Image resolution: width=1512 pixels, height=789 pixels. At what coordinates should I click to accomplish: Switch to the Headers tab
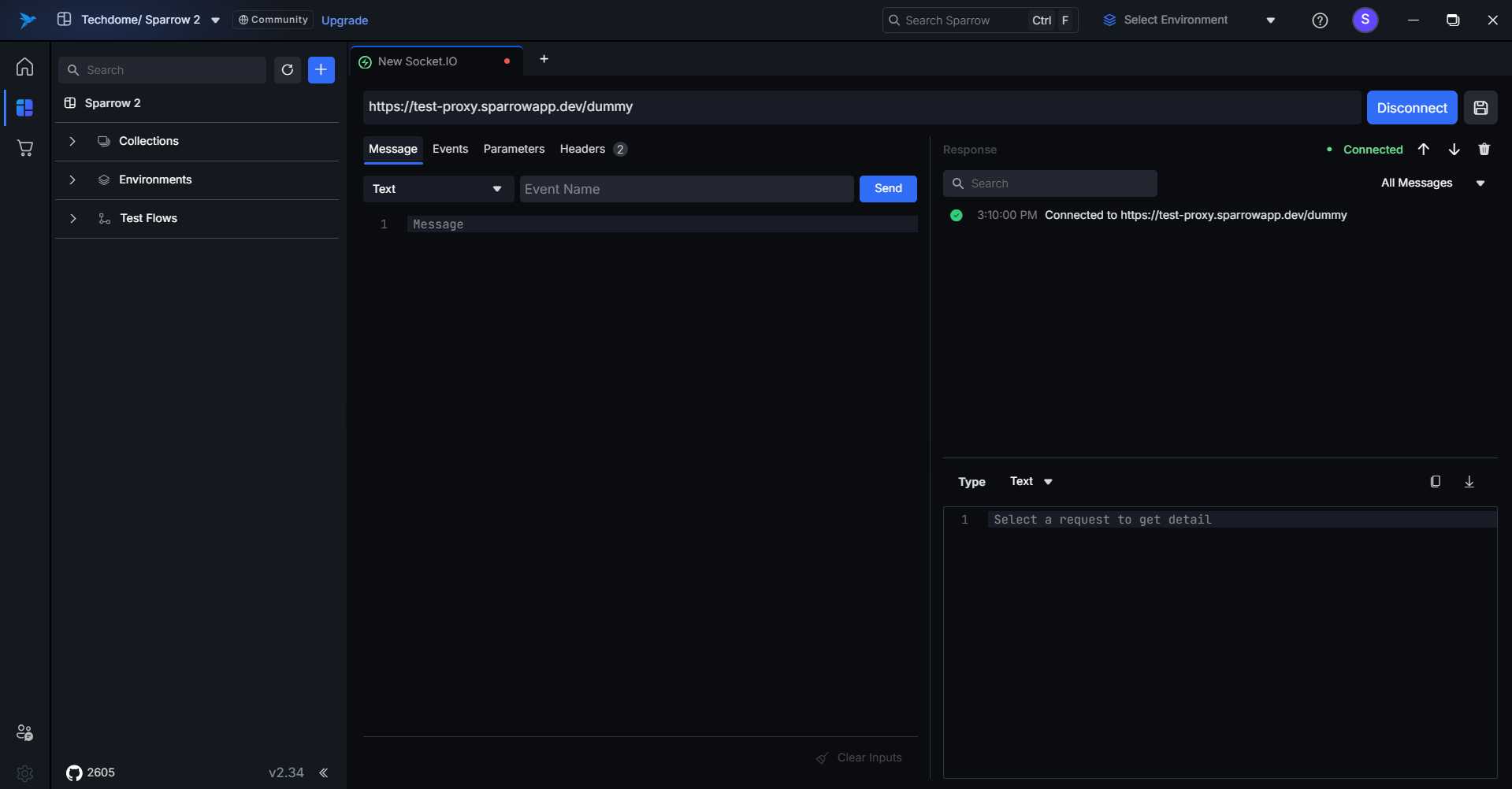(583, 149)
